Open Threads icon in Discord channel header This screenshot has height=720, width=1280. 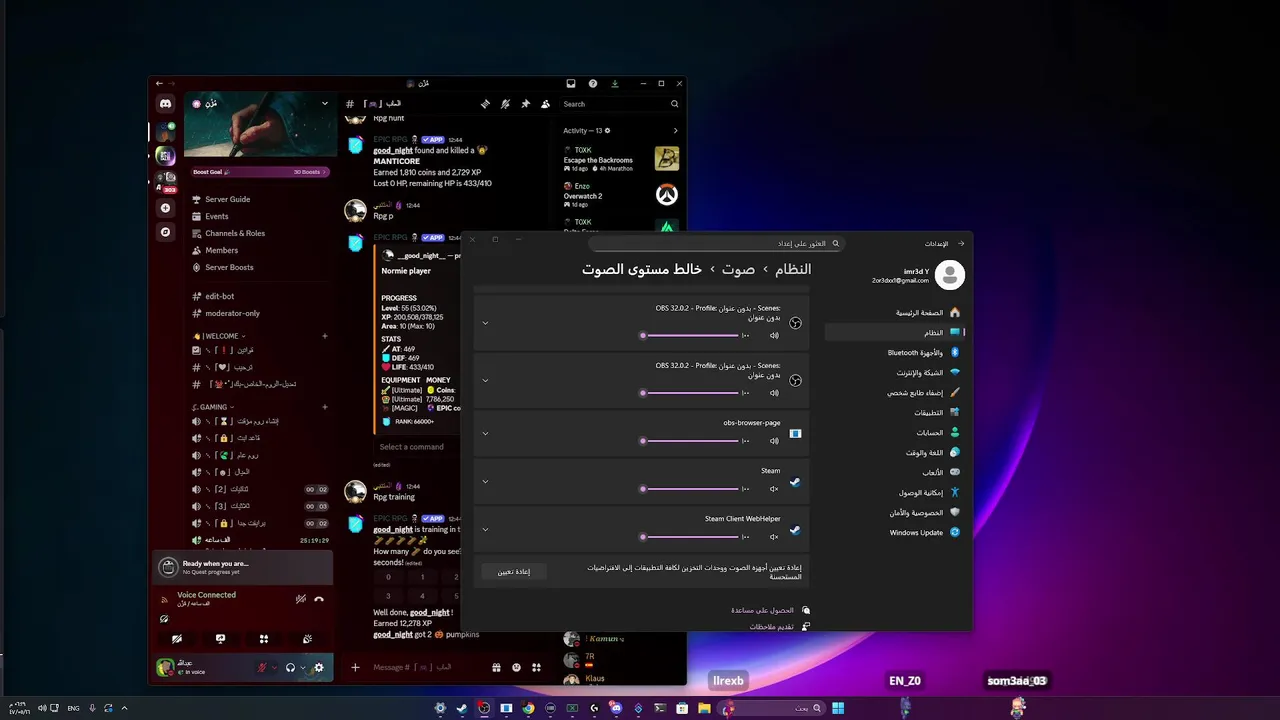485,104
